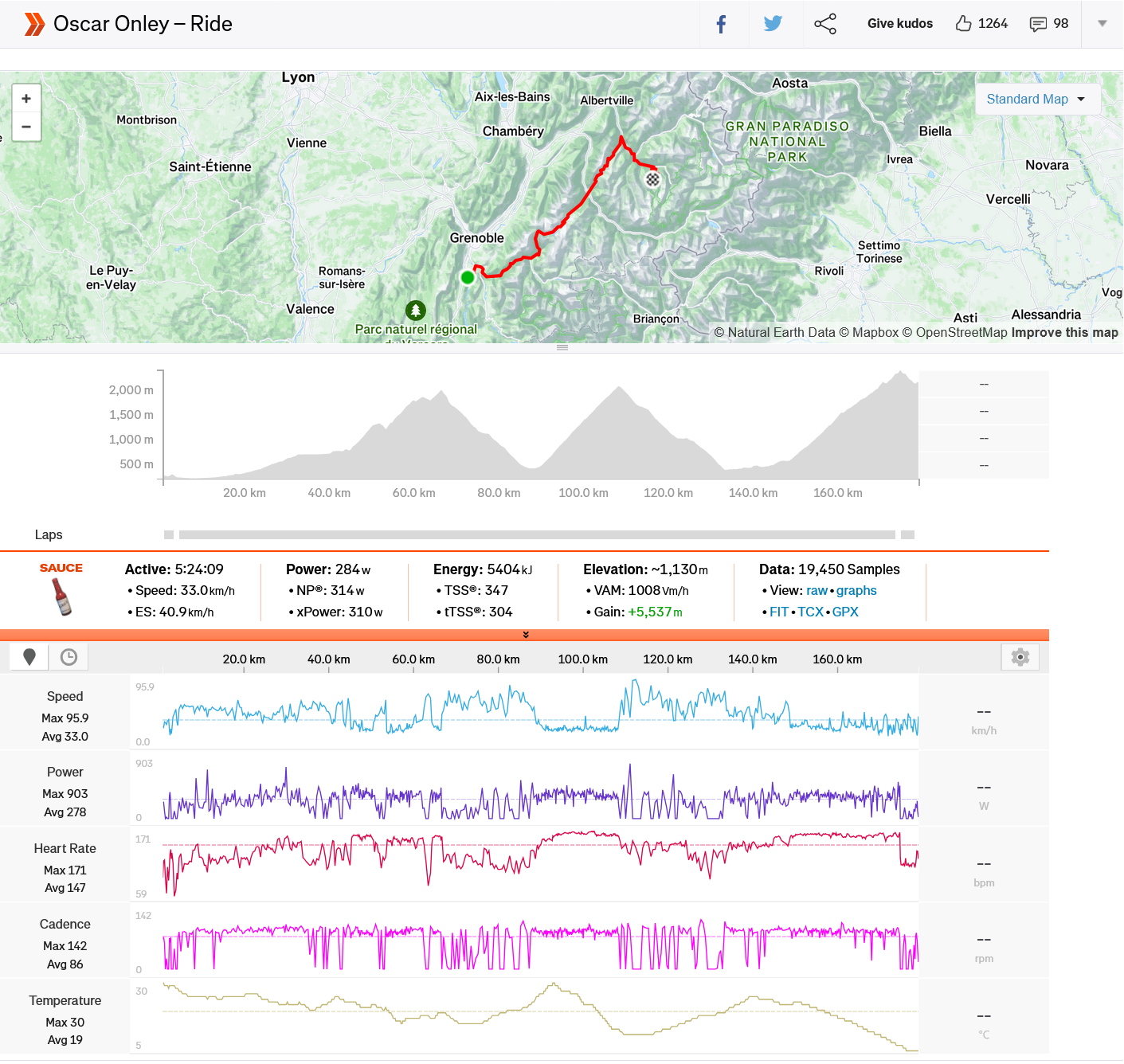The image size is (1124, 1064).
Task: Open the raw data view link
Action: coord(817,591)
